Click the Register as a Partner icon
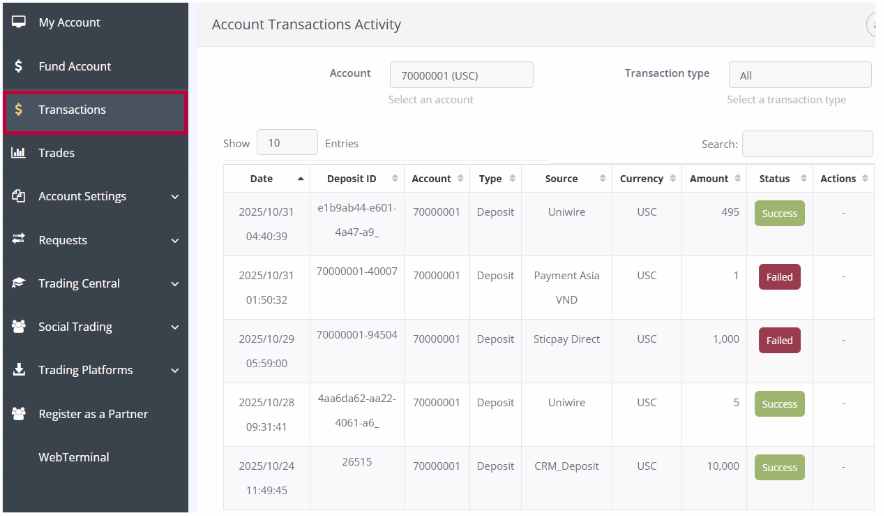The height and width of the screenshot is (516, 884). [x=18, y=414]
